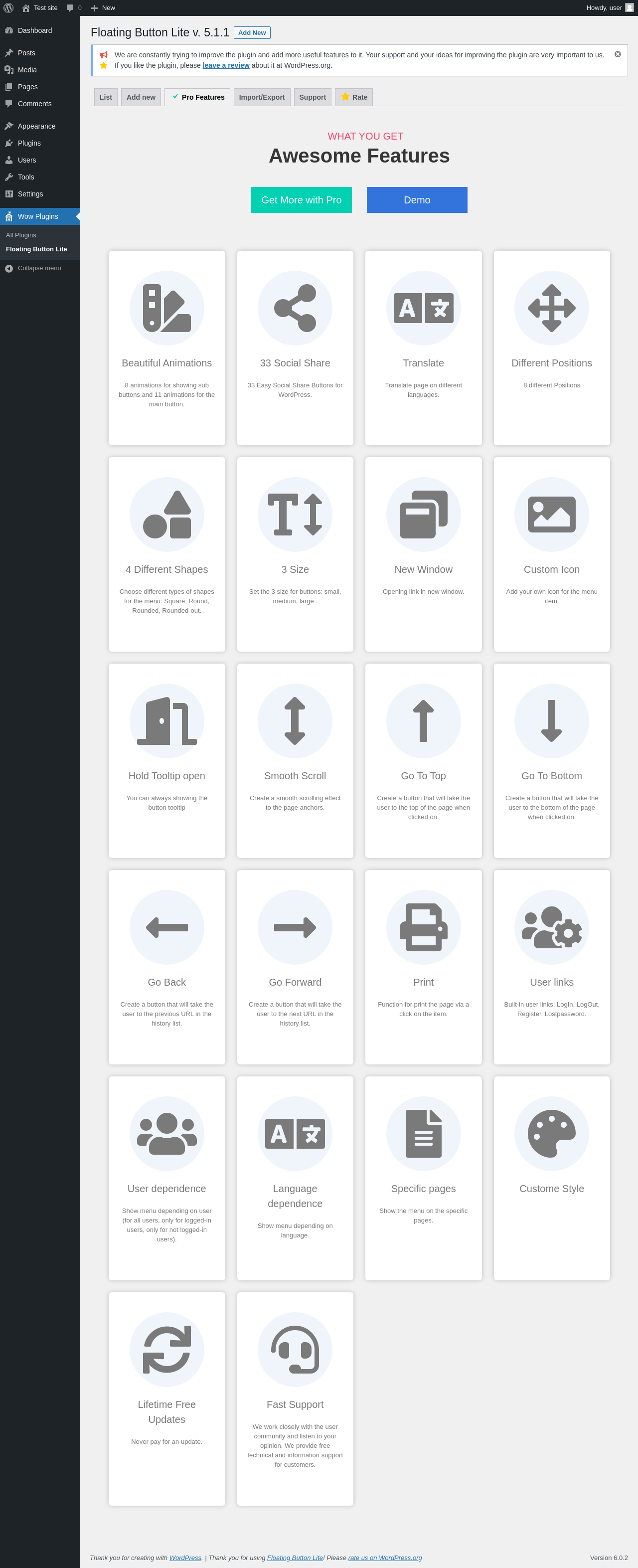This screenshot has width=638, height=1568.
Task: Open Comments in the sidebar menu
Action: (39, 104)
